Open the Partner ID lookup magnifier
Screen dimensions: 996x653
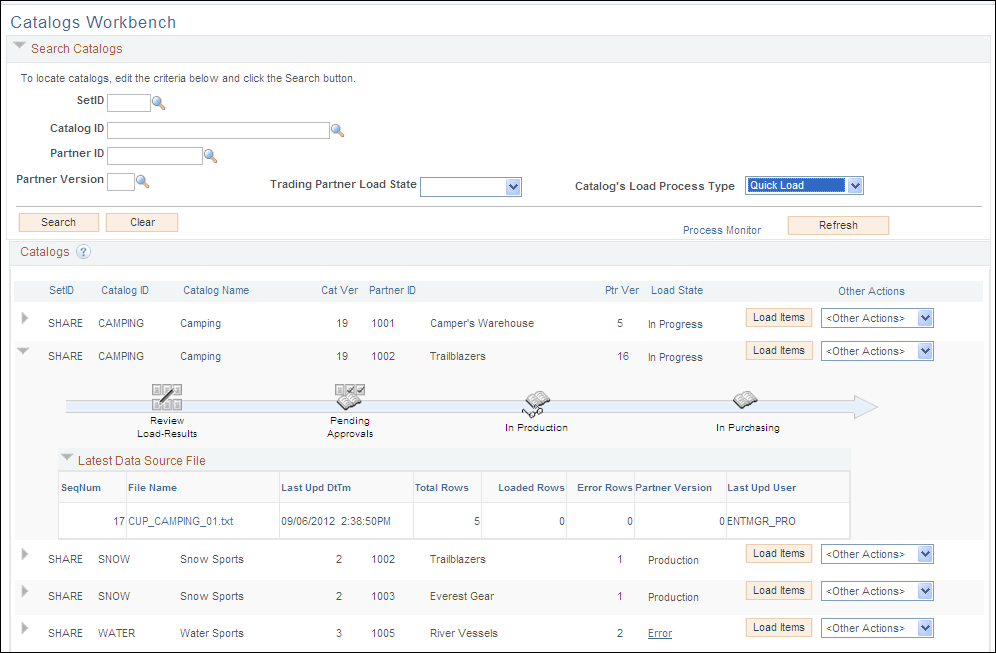(211, 156)
